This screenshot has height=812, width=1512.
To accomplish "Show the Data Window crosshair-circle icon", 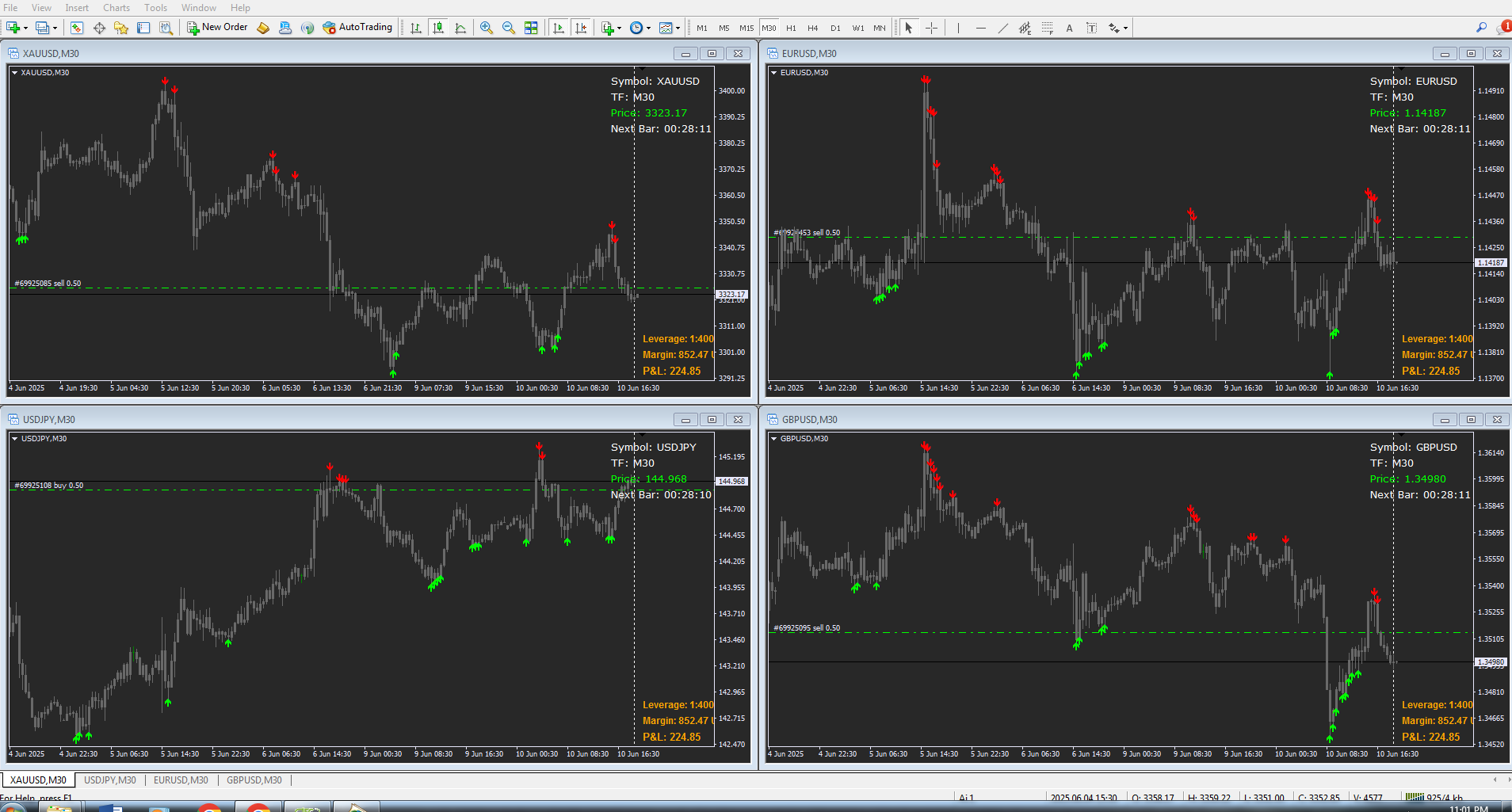I will click(x=99, y=28).
